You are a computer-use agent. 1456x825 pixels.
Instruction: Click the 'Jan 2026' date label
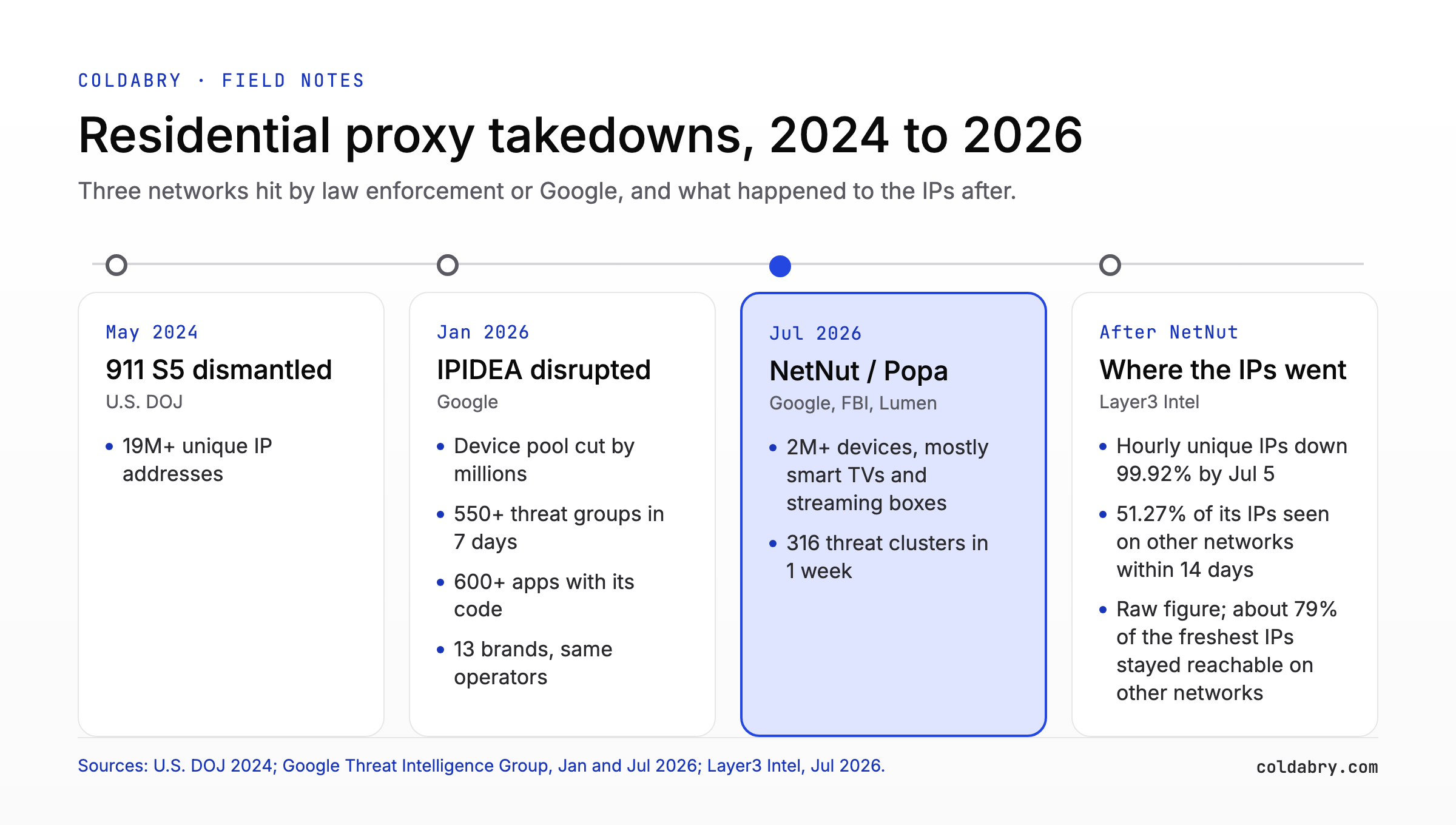483,332
